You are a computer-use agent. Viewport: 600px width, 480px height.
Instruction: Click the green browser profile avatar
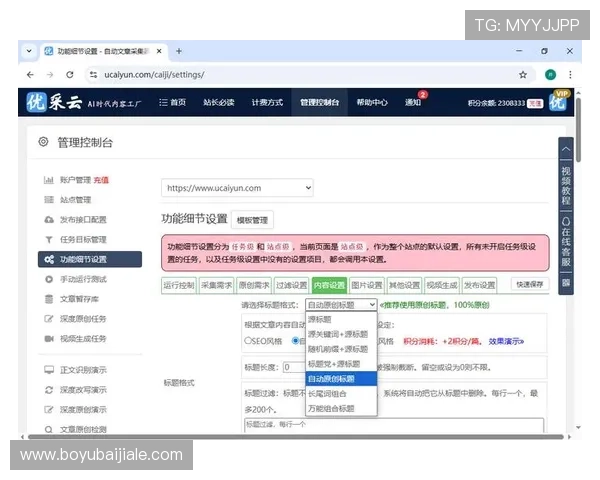pos(550,75)
